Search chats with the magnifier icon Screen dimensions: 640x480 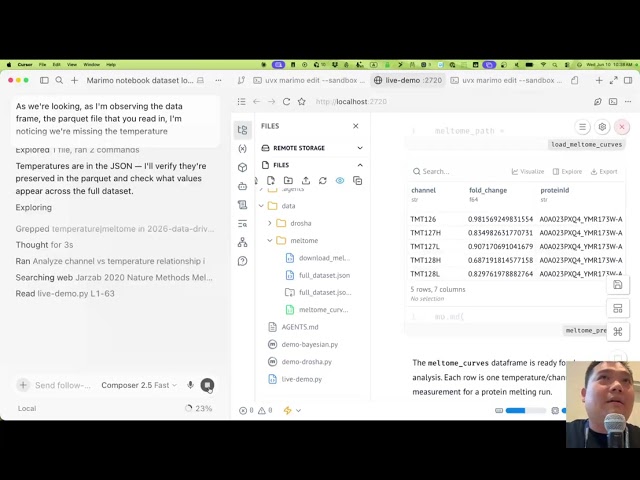[x=59, y=80]
